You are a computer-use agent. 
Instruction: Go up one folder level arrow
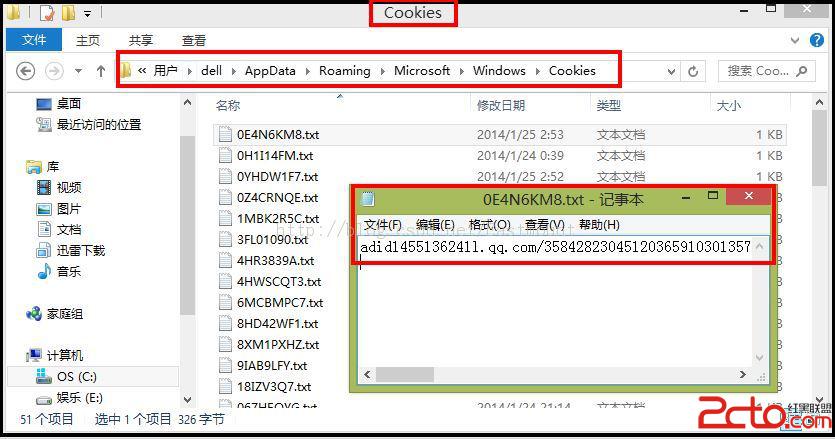click(x=101, y=71)
